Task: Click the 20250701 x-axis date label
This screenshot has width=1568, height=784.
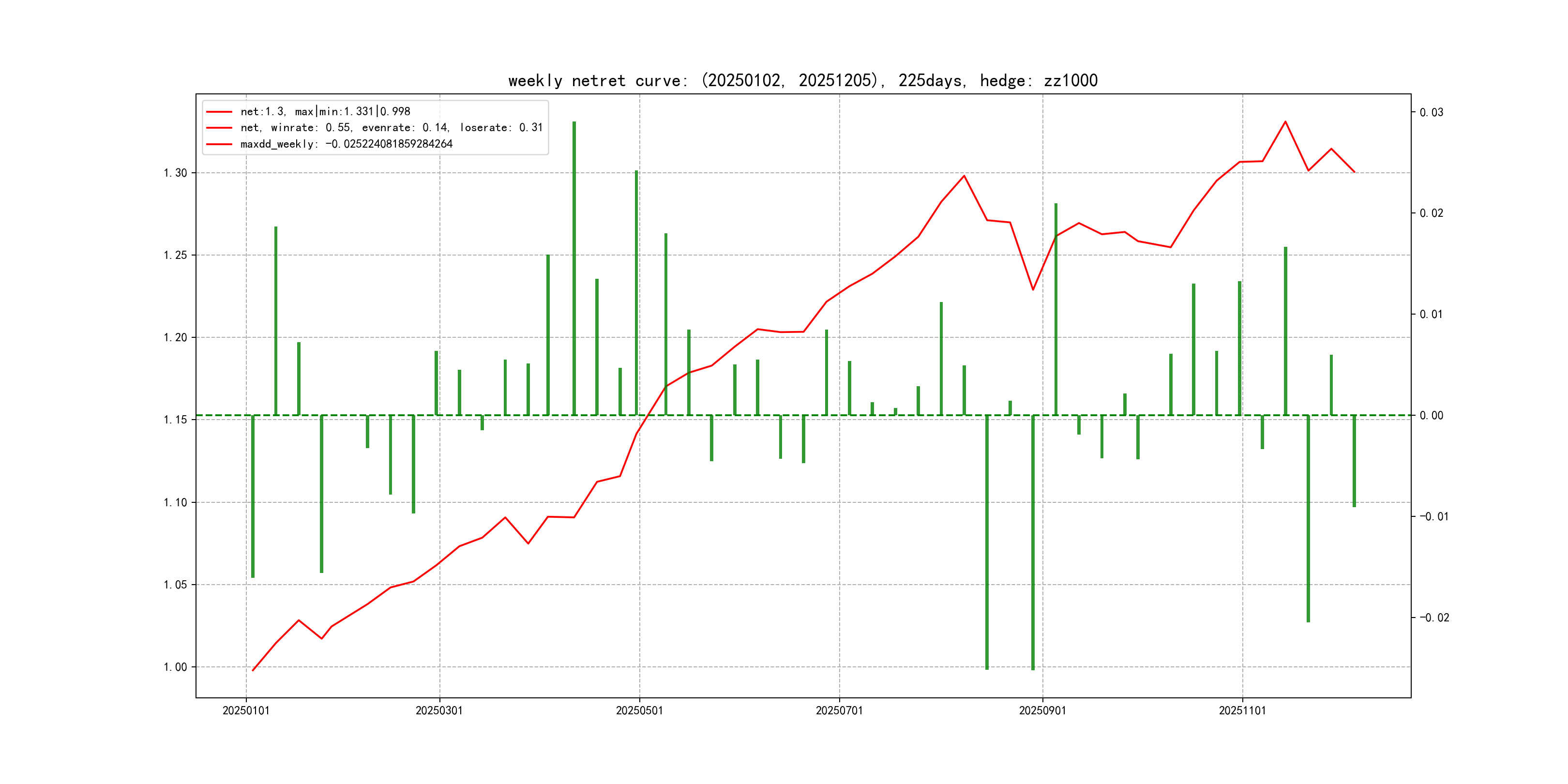Action: [839, 710]
